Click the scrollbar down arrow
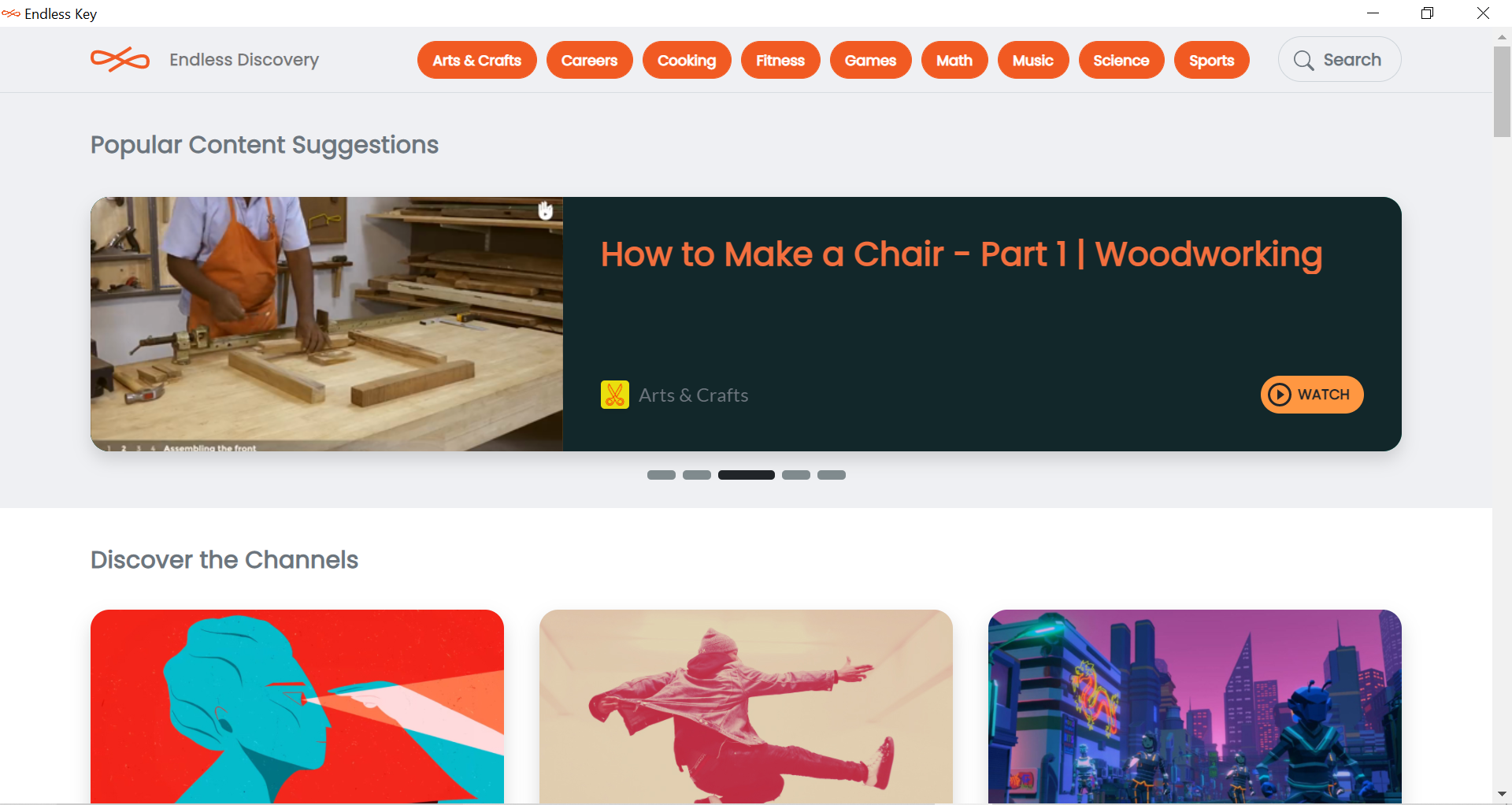 coord(1502,794)
